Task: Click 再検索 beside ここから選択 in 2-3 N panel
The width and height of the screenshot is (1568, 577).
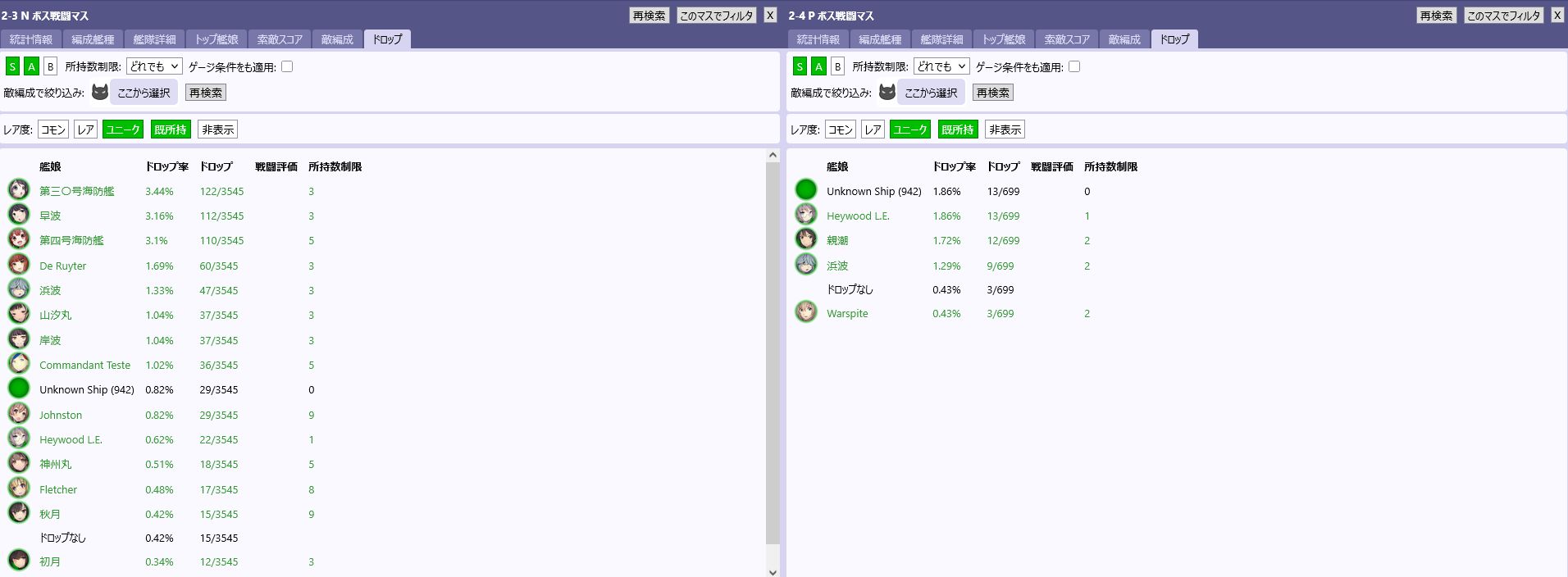Action: coord(206,93)
